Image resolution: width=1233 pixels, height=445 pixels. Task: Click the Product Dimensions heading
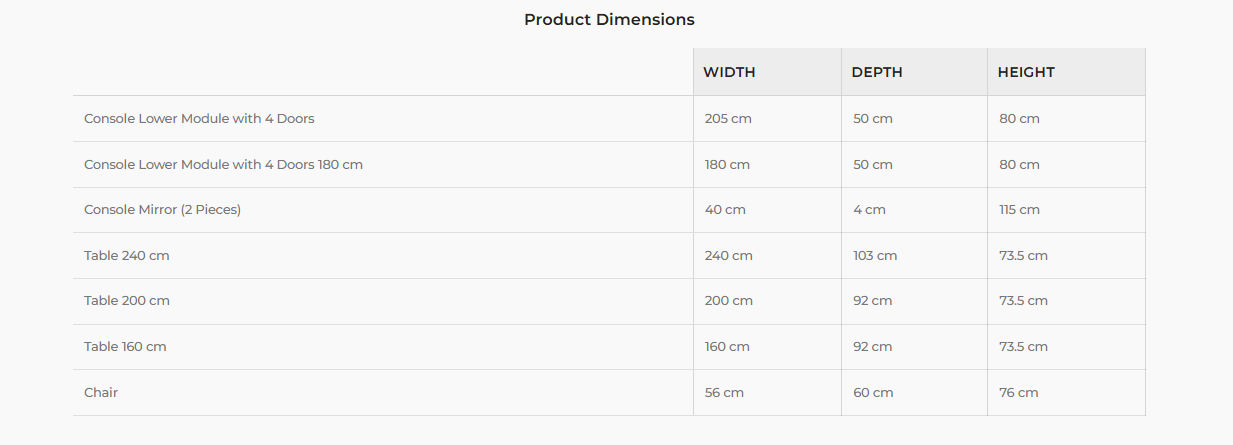609,19
